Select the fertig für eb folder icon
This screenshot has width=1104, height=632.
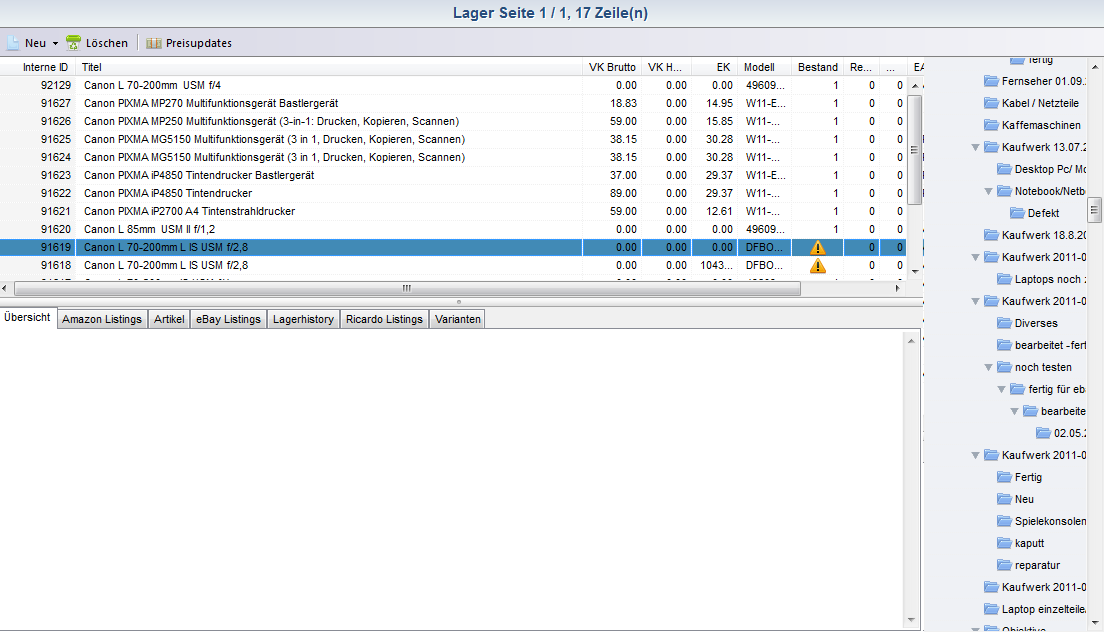coord(1017,388)
